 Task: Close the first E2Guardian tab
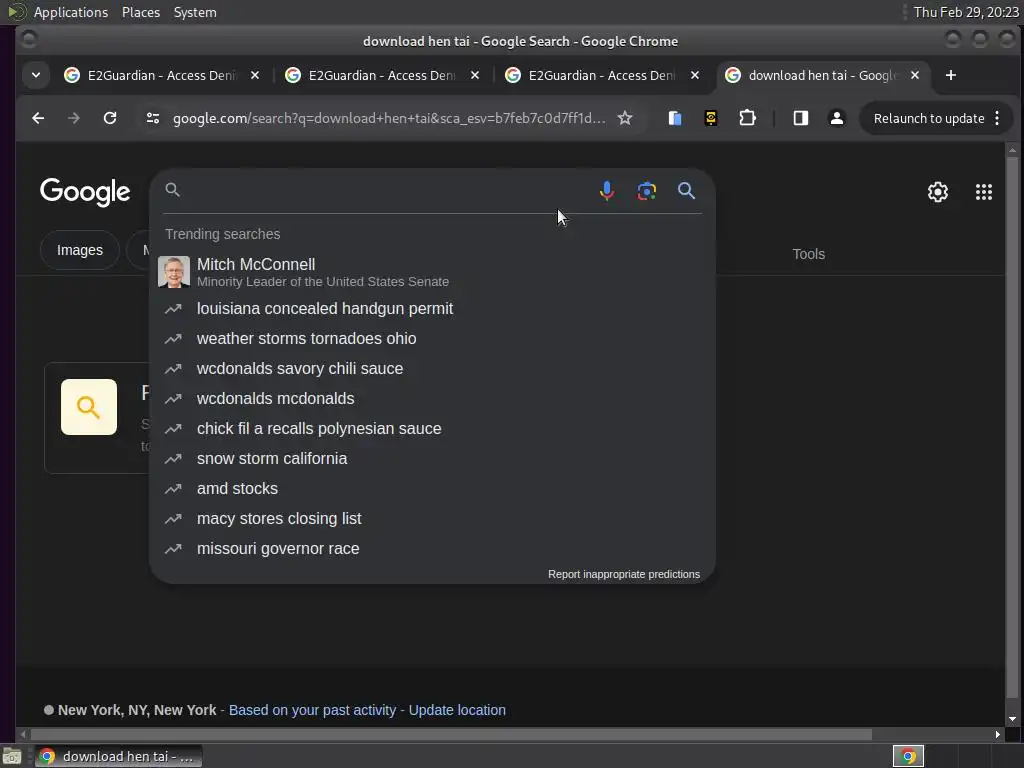pyautogui.click(x=255, y=75)
